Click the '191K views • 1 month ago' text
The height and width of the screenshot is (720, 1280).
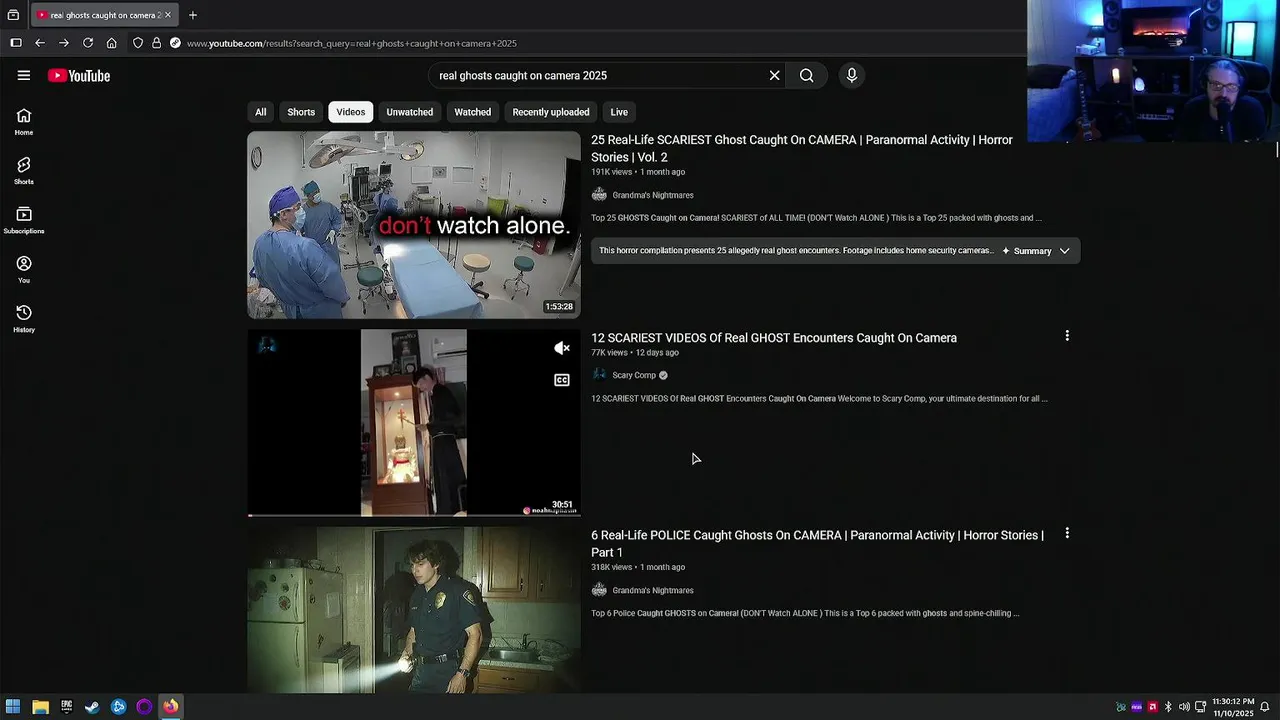tap(638, 172)
